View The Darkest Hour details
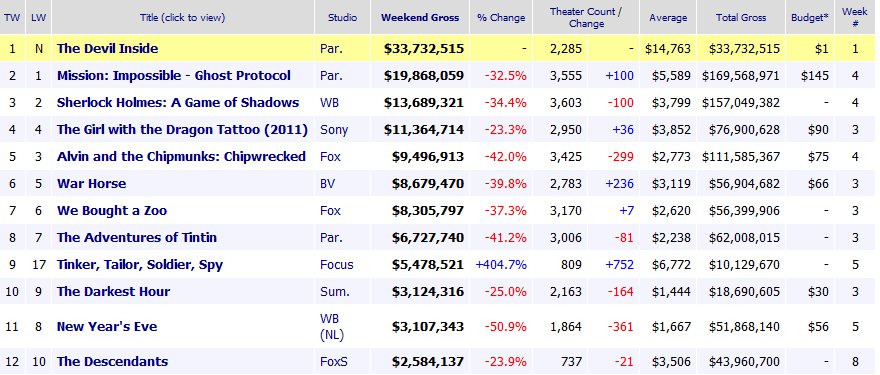The width and height of the screenshot is (880, 375). click(113, 292)
